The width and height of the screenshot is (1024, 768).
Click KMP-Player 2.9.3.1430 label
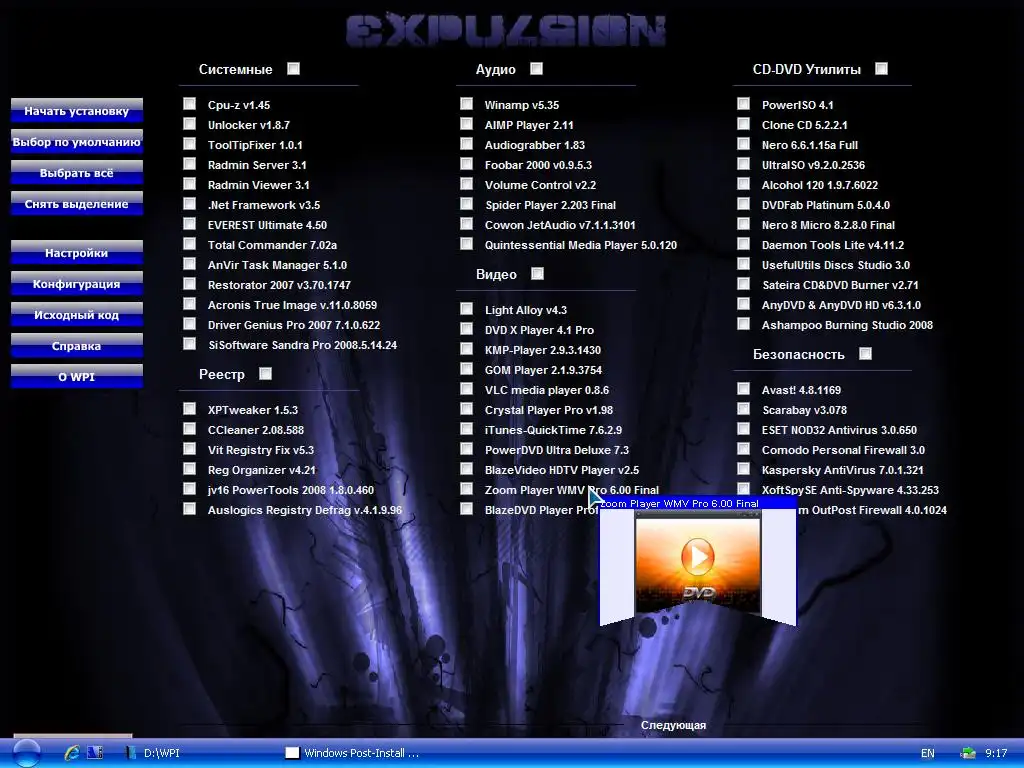[543, 350]
